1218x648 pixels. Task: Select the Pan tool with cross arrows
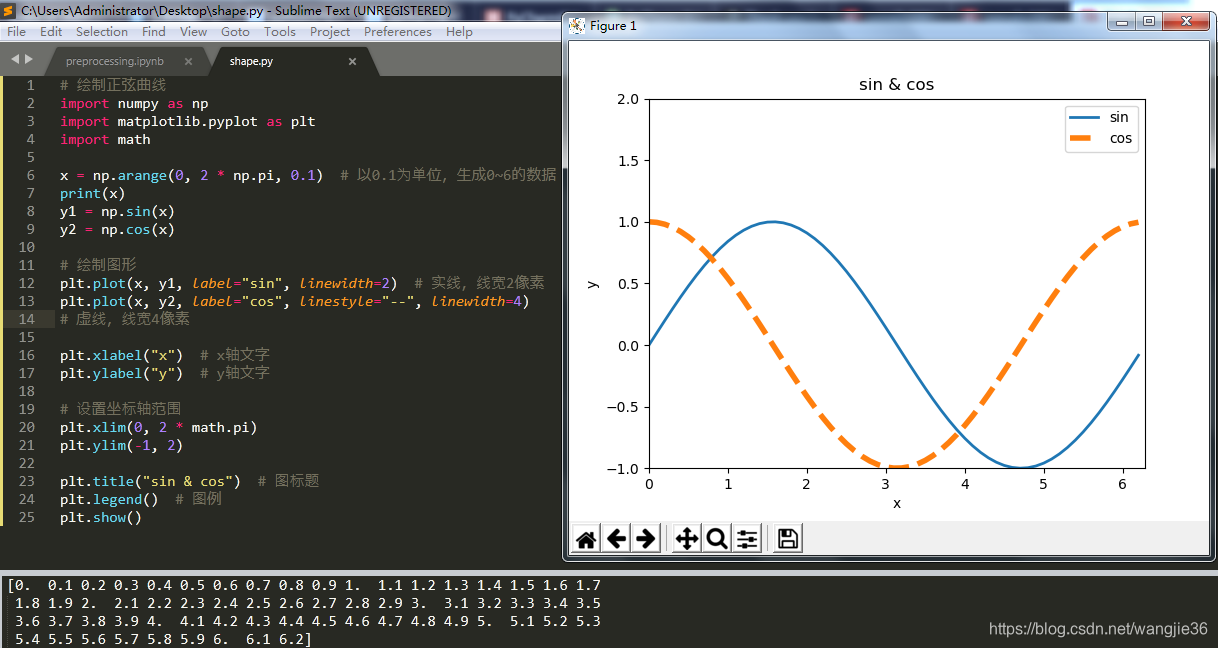pyautogui.click(x=687, y=539)
